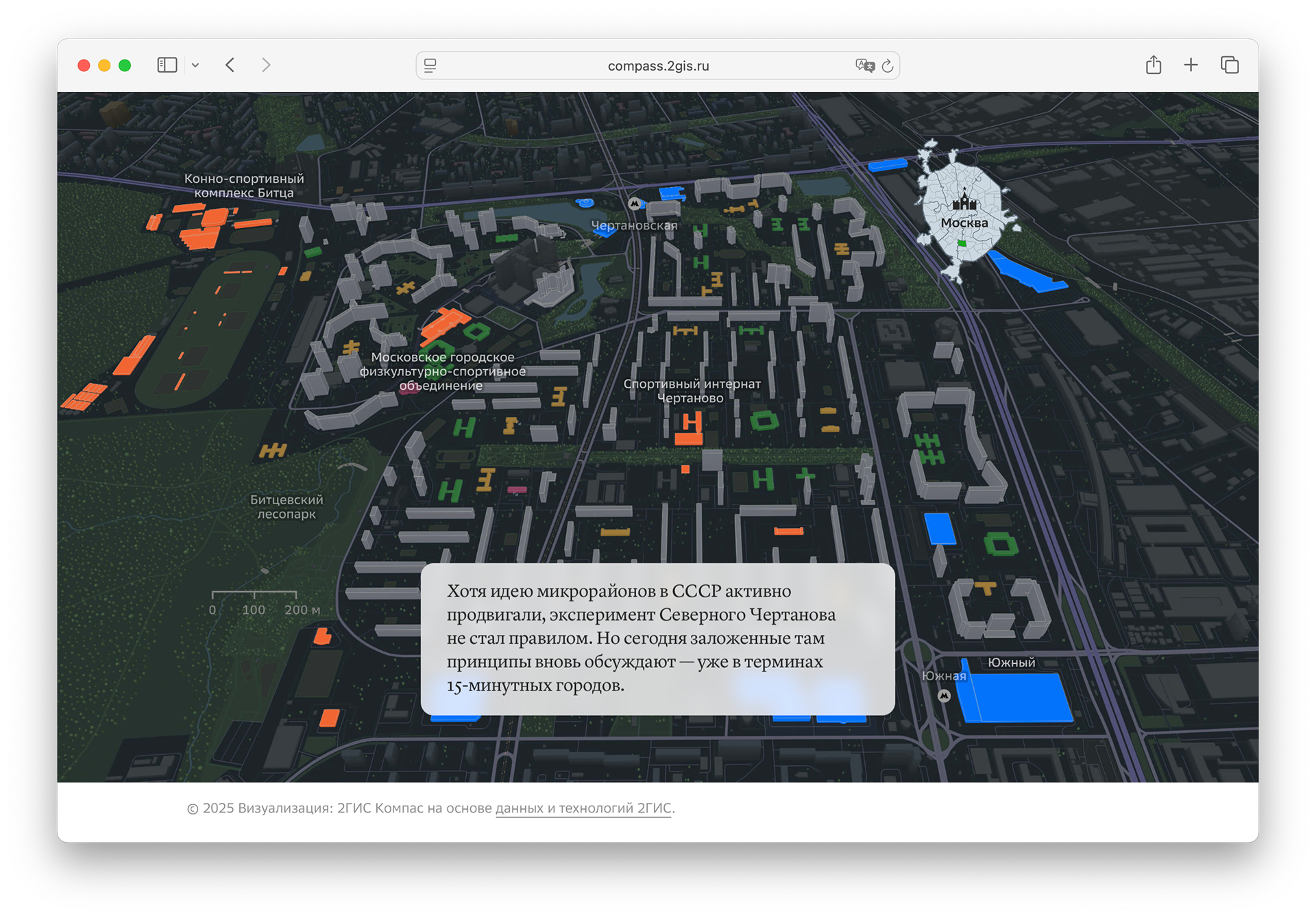Click the story caption about Северного Чертанова
Image resolution: width=1316 pixels, height=918 pixels.
coord(658,638)
